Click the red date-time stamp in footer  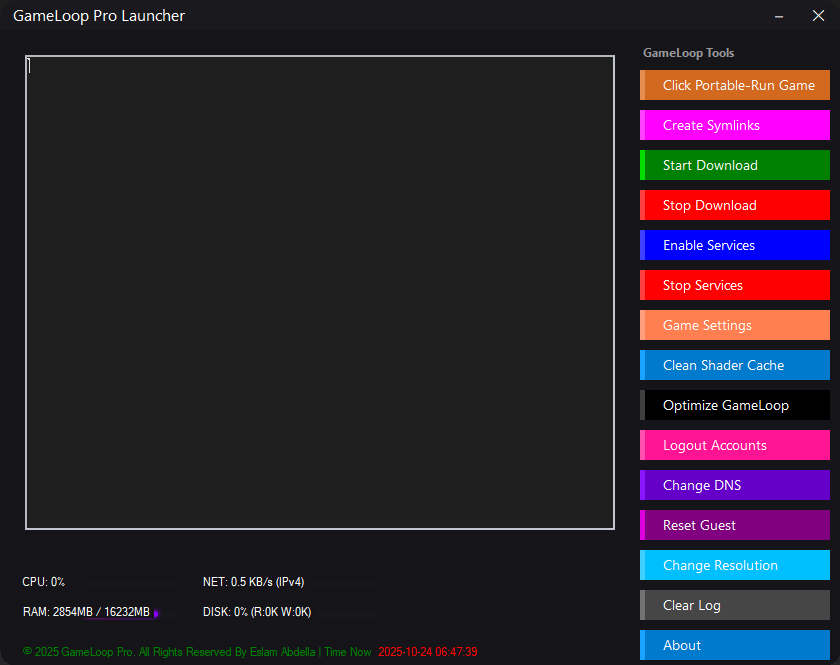(x=428, y=652)
